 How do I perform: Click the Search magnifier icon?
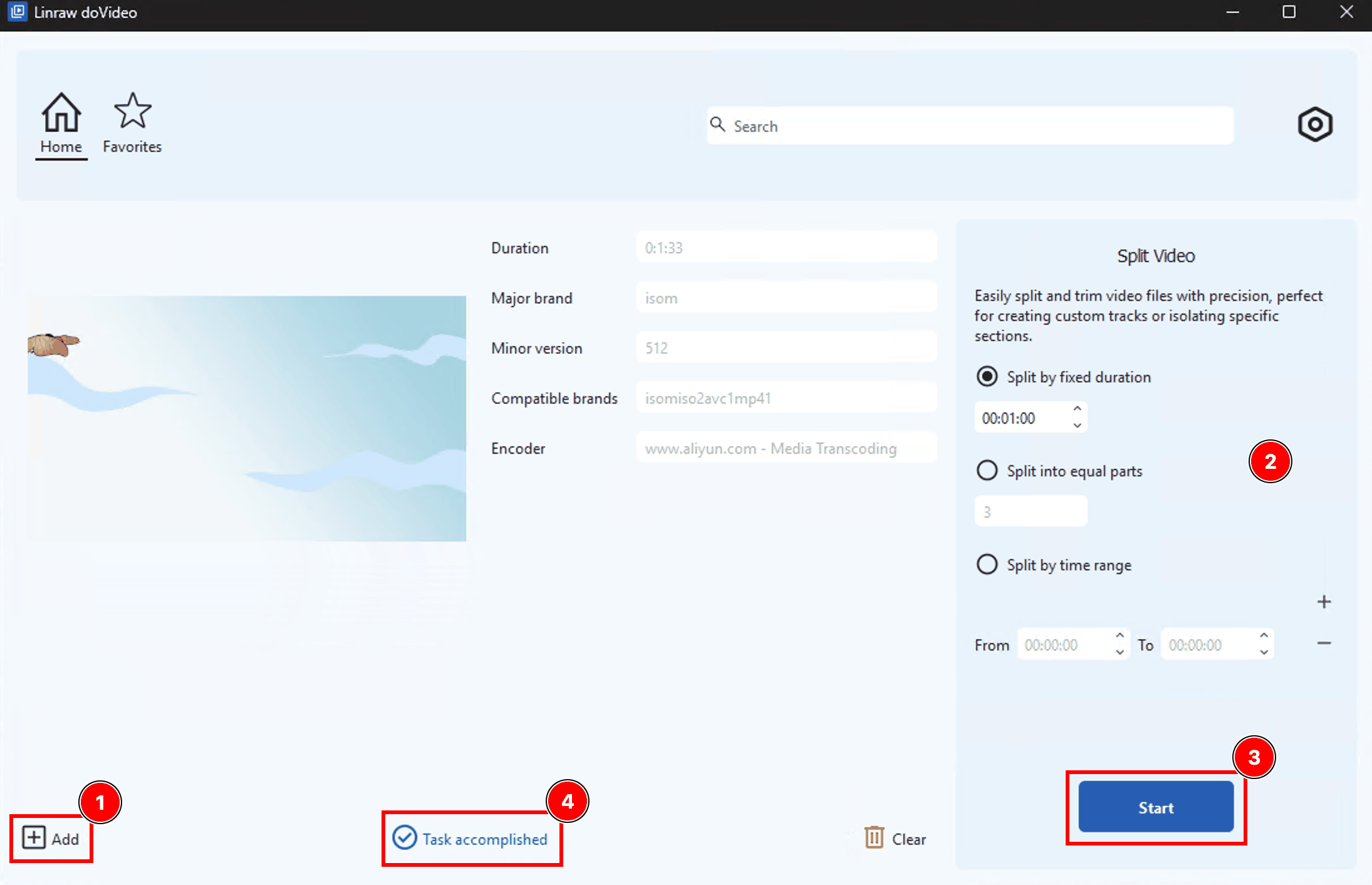click(x=717, y=125)
